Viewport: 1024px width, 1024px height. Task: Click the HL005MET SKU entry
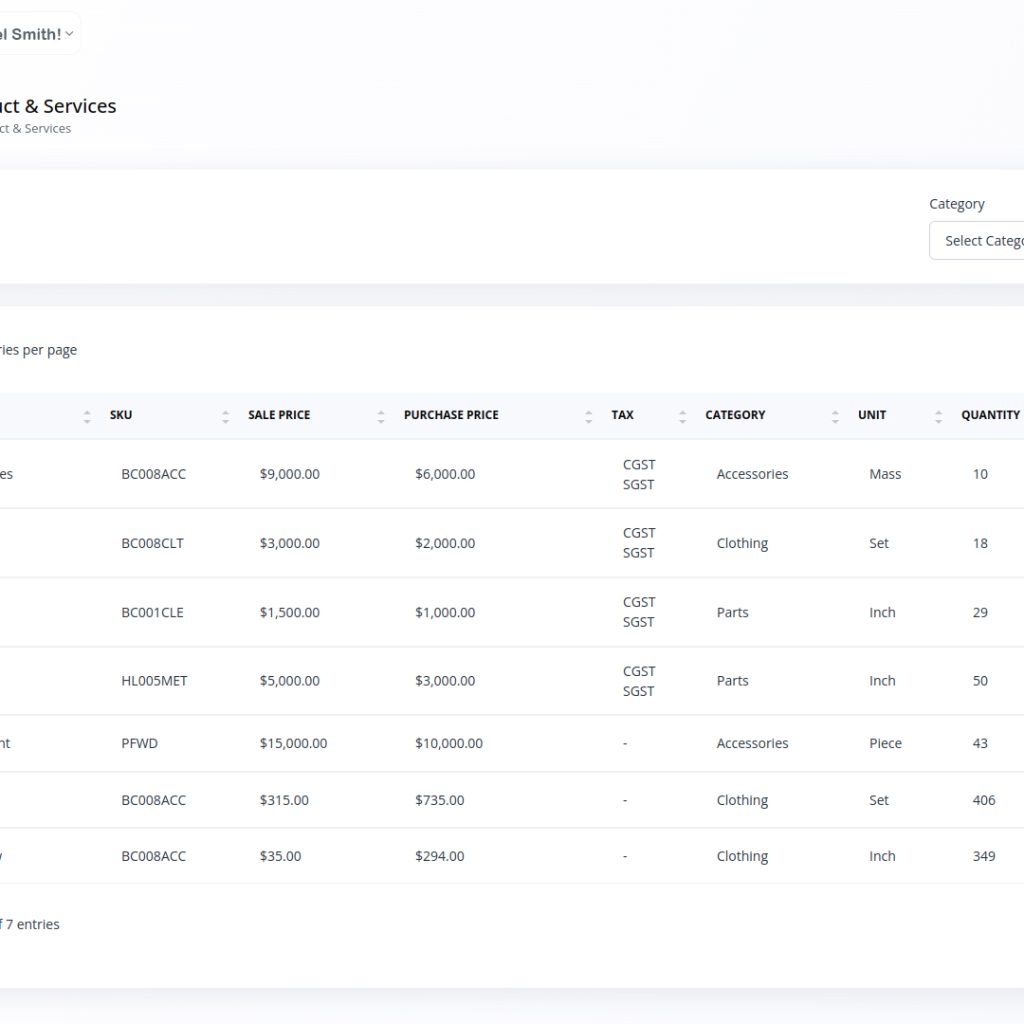point(154,681)
